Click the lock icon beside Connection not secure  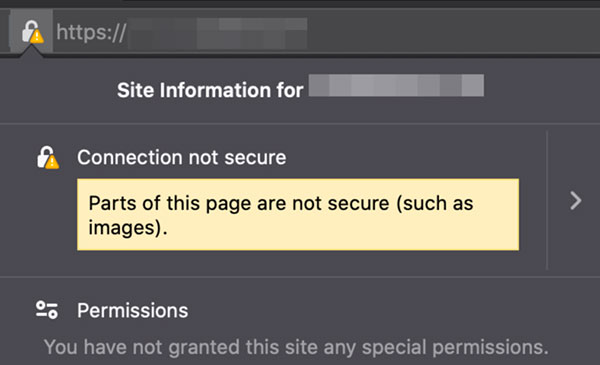[48, 157]
